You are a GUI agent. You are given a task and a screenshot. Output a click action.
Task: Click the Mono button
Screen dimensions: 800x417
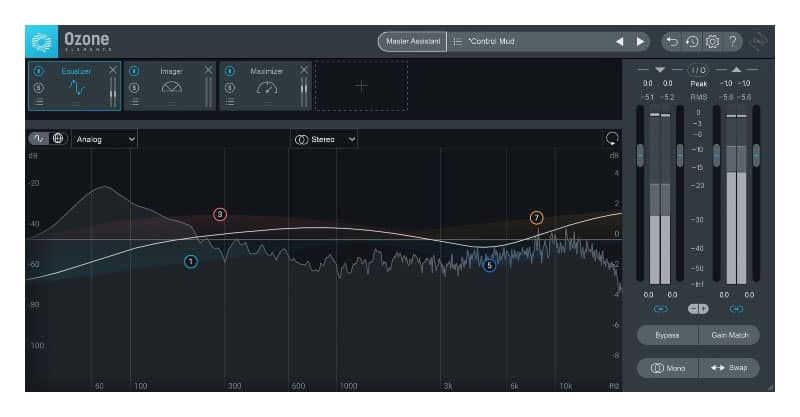coord(667,368)
